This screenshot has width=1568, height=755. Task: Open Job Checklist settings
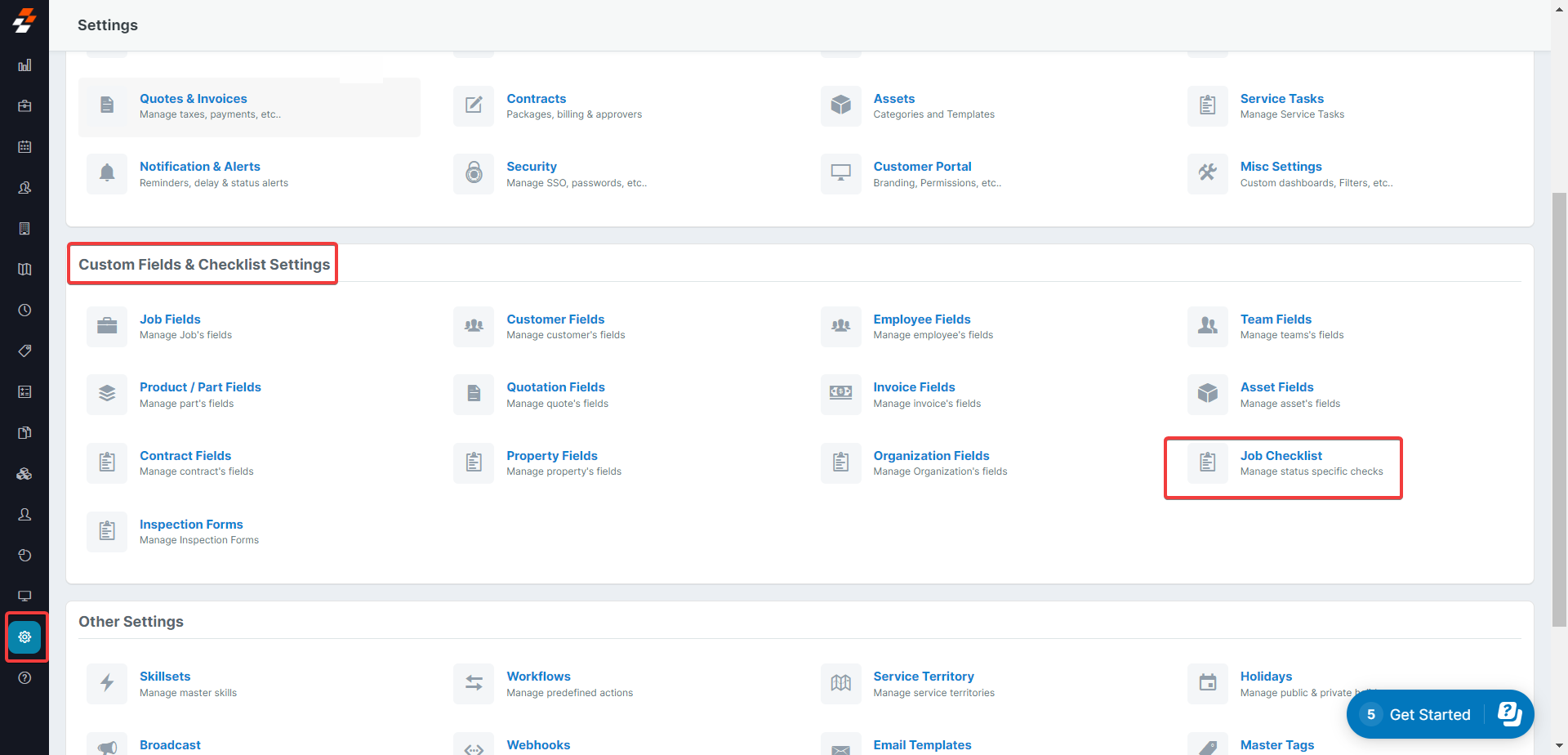(x=1281, y=456)
